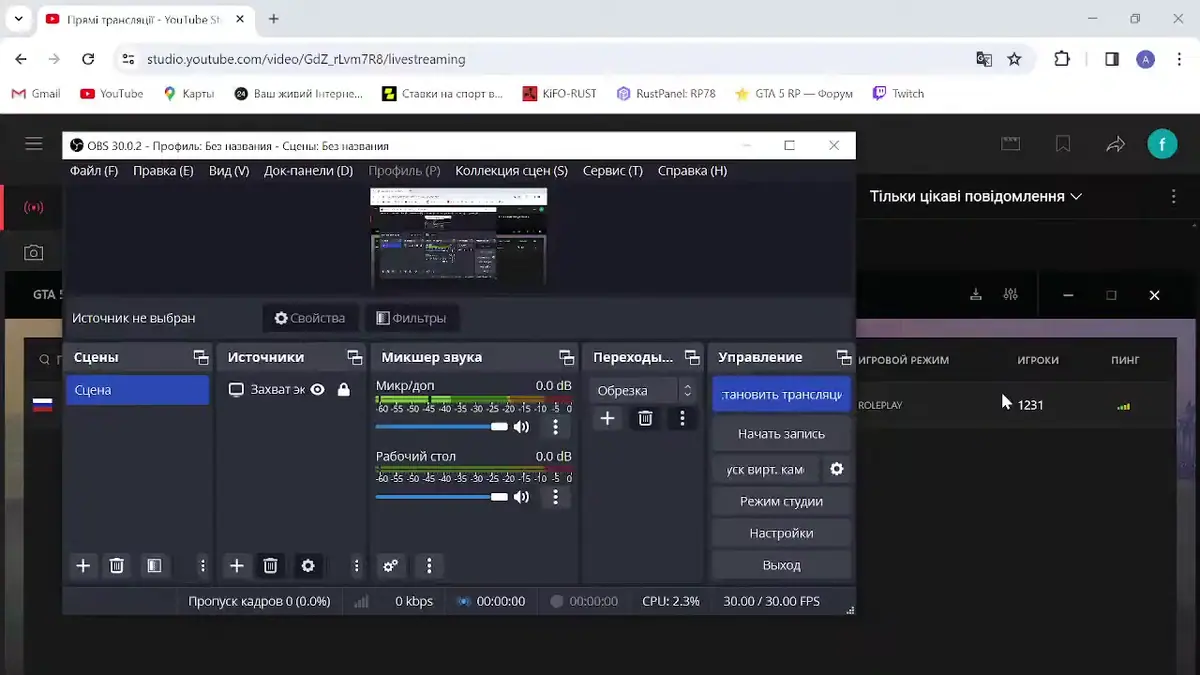Toggle lock on Захват экрана source
The height and width of the screenshot is (675, 1200).
coord(344,390)
